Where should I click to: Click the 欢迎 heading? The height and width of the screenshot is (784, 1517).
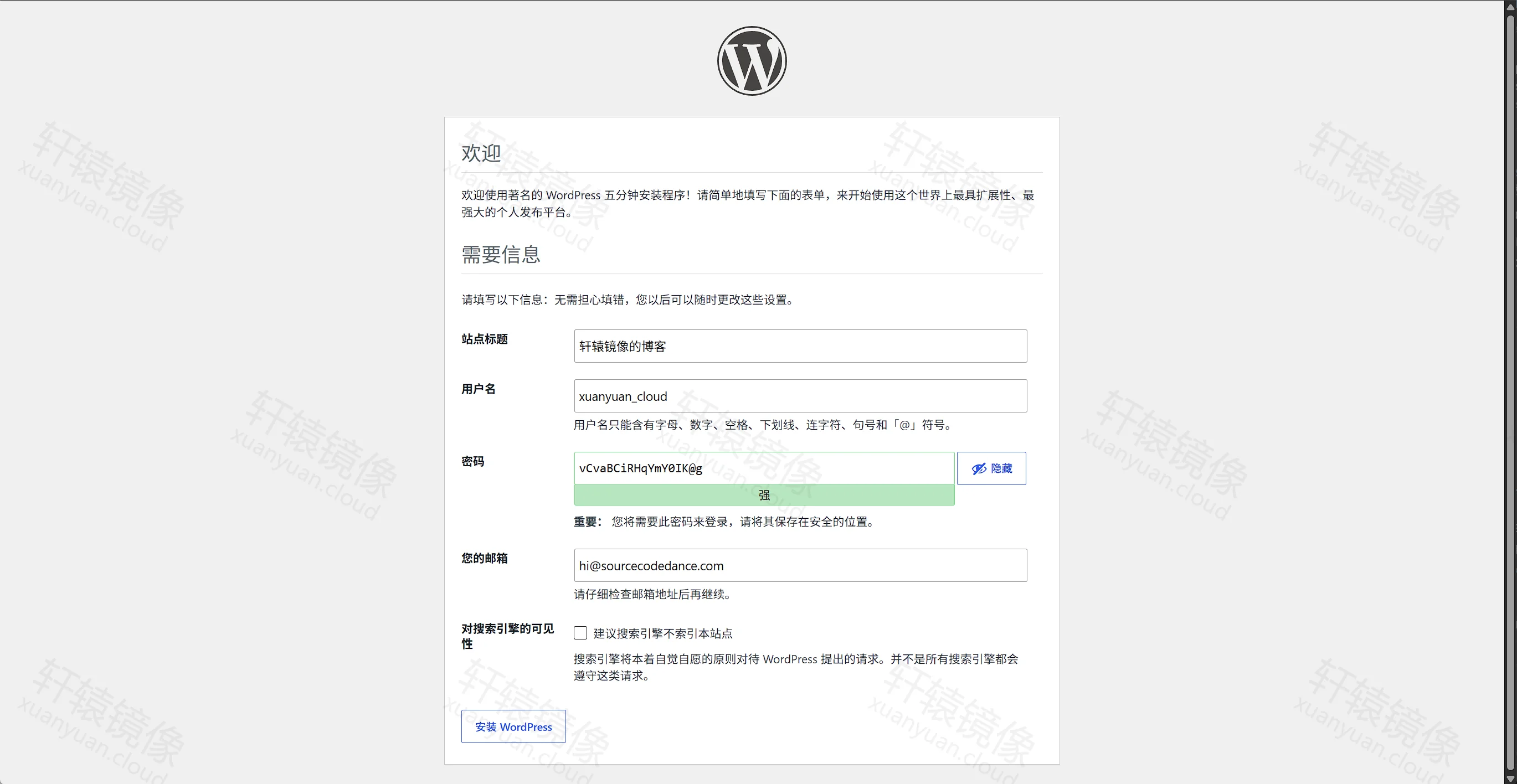(x=481, y=153)
